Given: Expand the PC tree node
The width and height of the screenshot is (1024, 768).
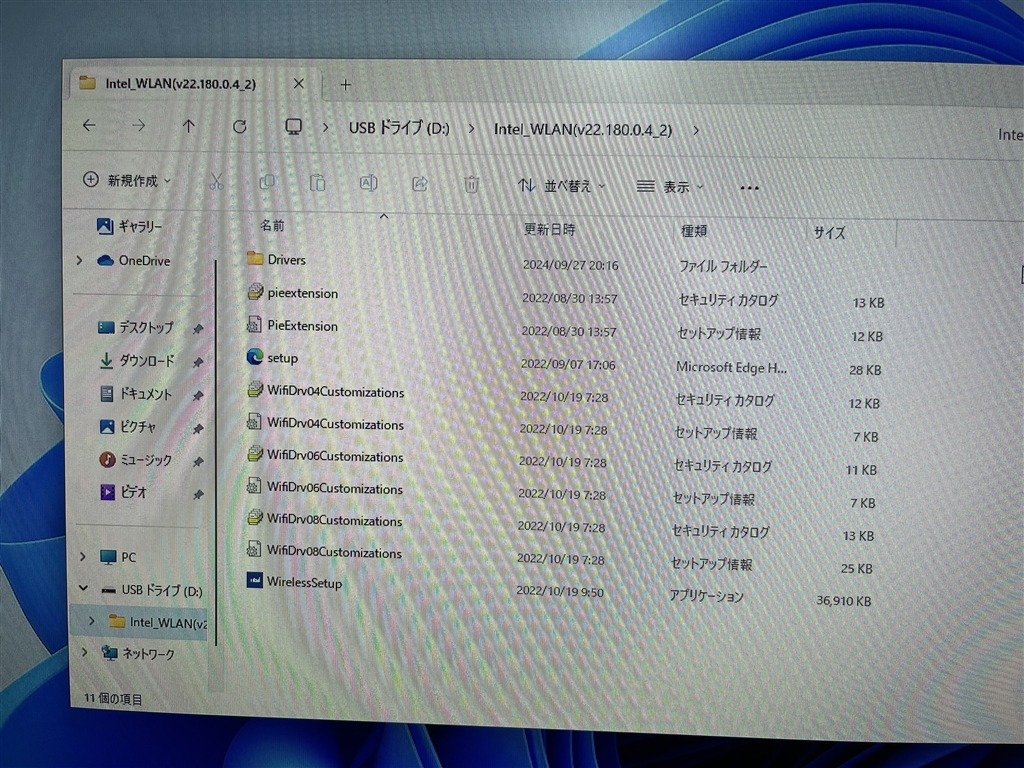Looking at the screenshot, I should pyautogui.click(x=82, y=556).
